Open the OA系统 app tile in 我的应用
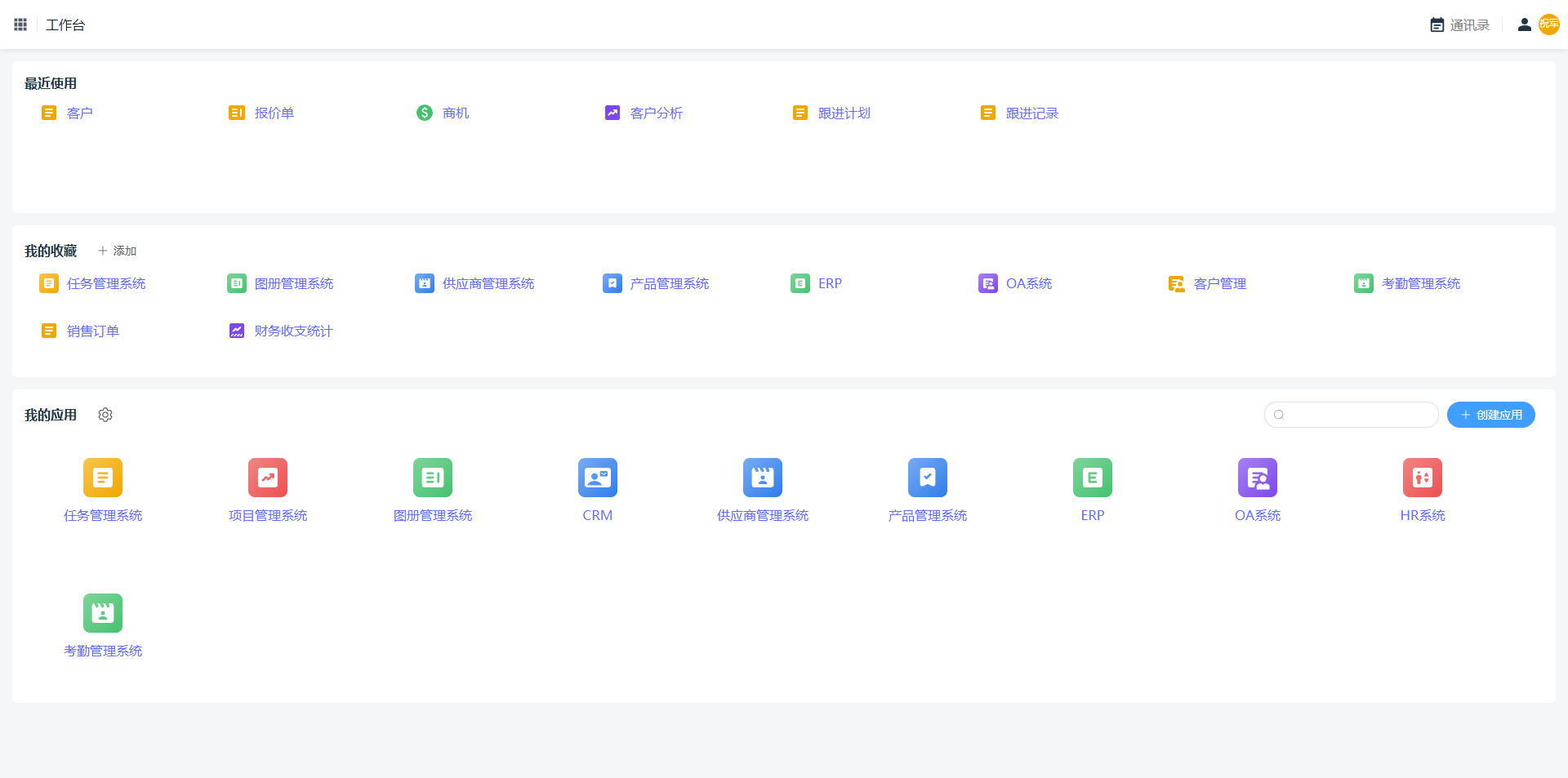 coord(1257,478)
